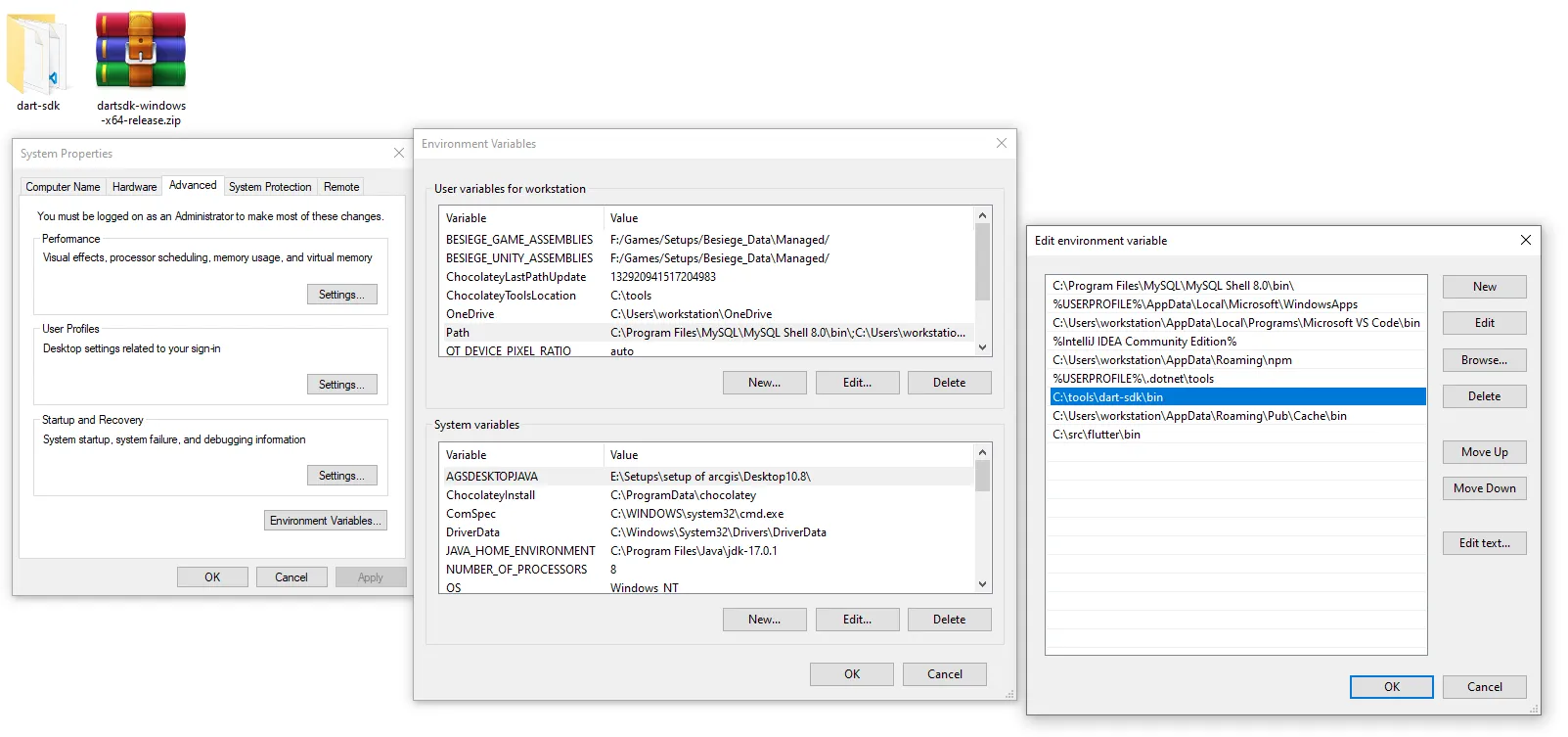Click scroll-down arrow of System variables list
Screen dimensions: 1568x737
[983, 584]
